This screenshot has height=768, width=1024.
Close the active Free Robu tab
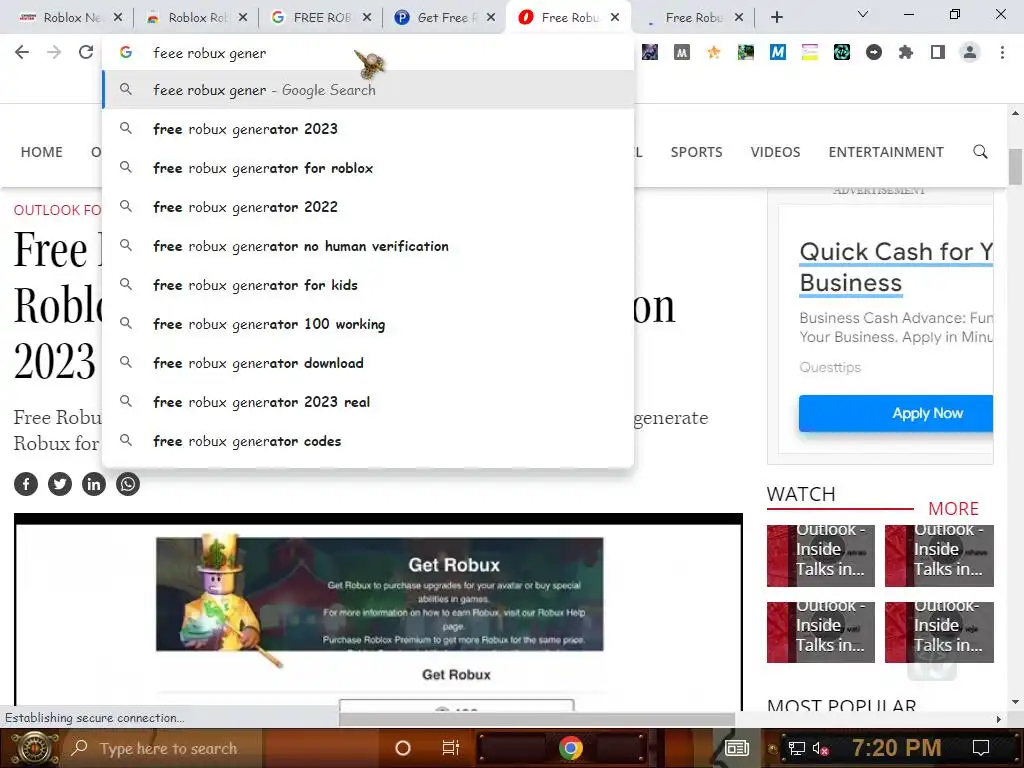(x=615, y=18)
